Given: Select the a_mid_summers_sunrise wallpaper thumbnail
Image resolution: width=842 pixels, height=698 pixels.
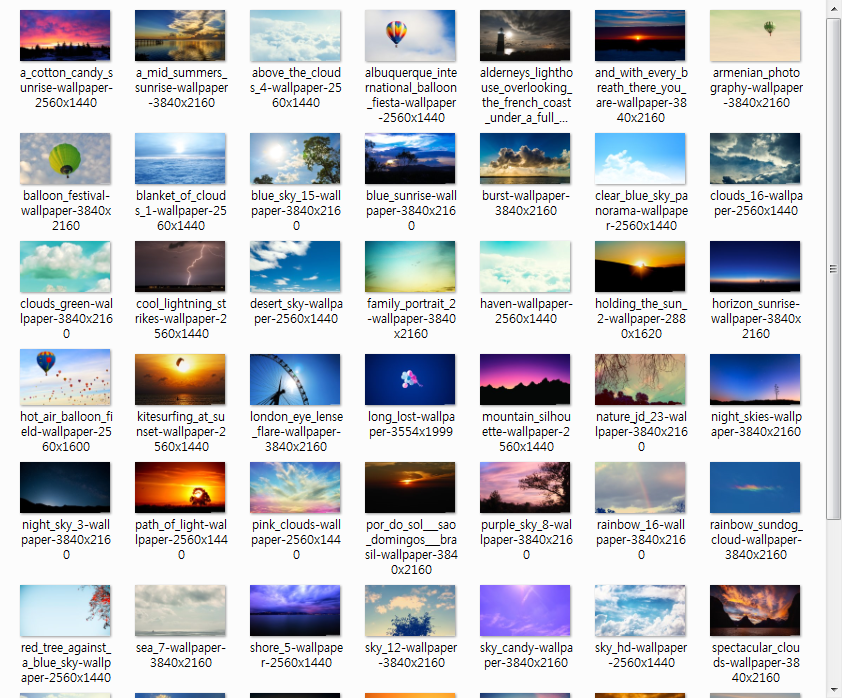Looking at the screenshot, I should pyautogui.click(x=180, y=35).
